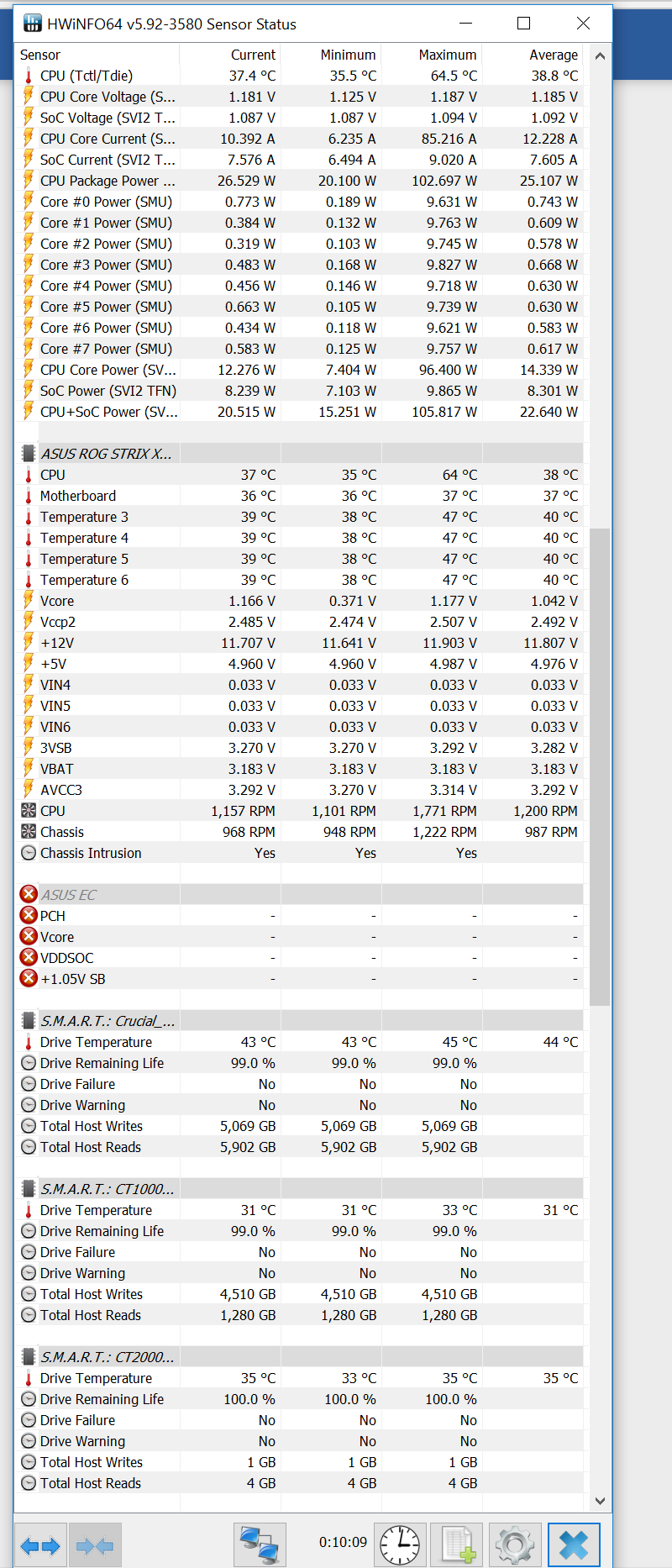Click the lightning icon beside Vcore 1.166 V

point(29,601)
